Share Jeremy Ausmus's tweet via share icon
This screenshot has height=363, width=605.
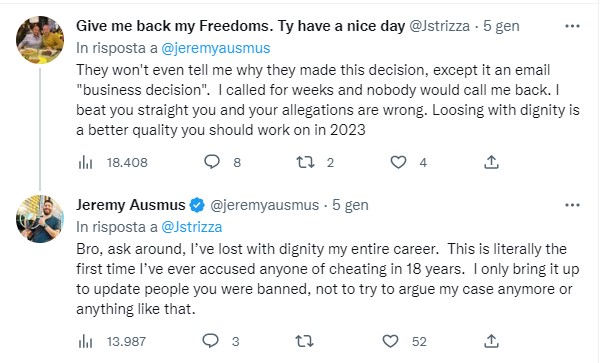tap(491, 341)
